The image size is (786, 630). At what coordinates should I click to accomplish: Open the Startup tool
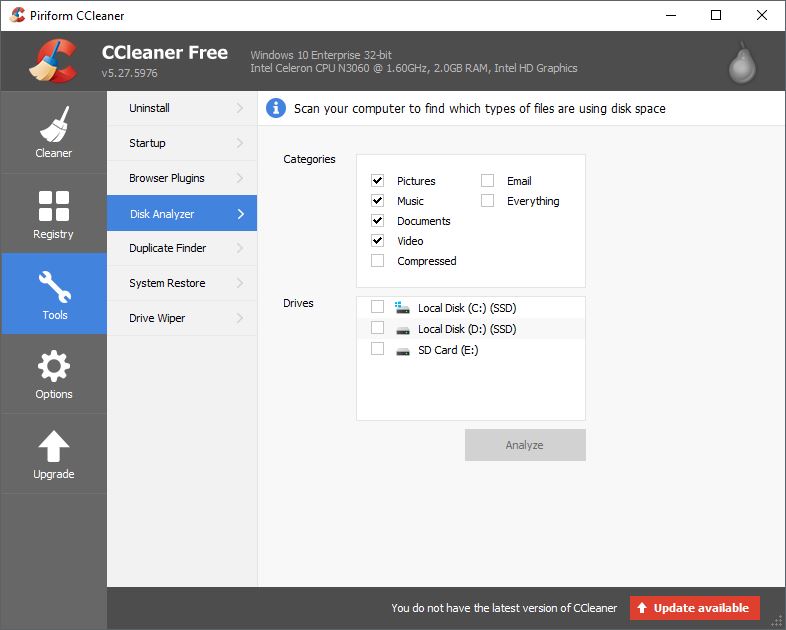(x=182, y=143)
